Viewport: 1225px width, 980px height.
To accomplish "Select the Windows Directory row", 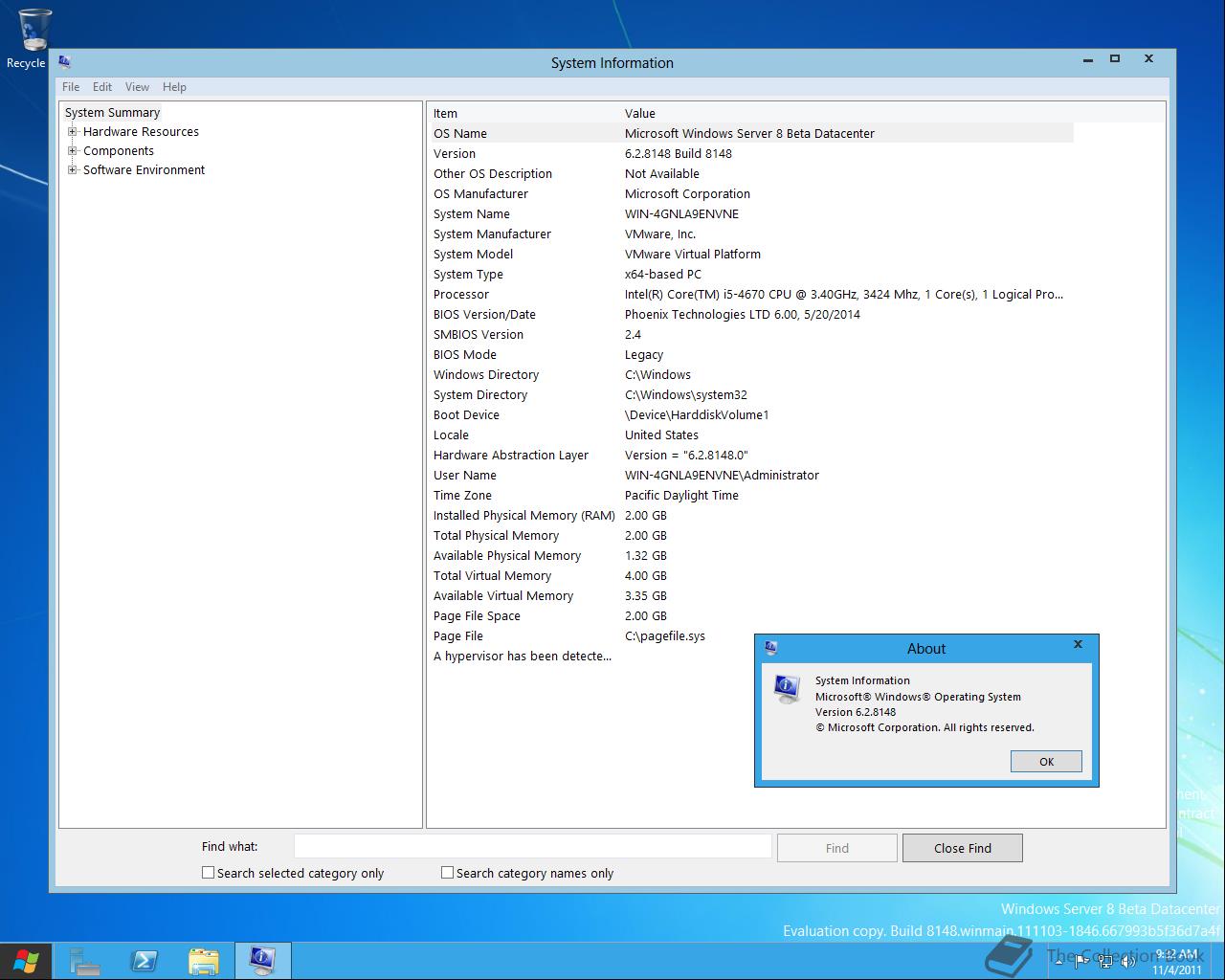I will coord(751,374).
